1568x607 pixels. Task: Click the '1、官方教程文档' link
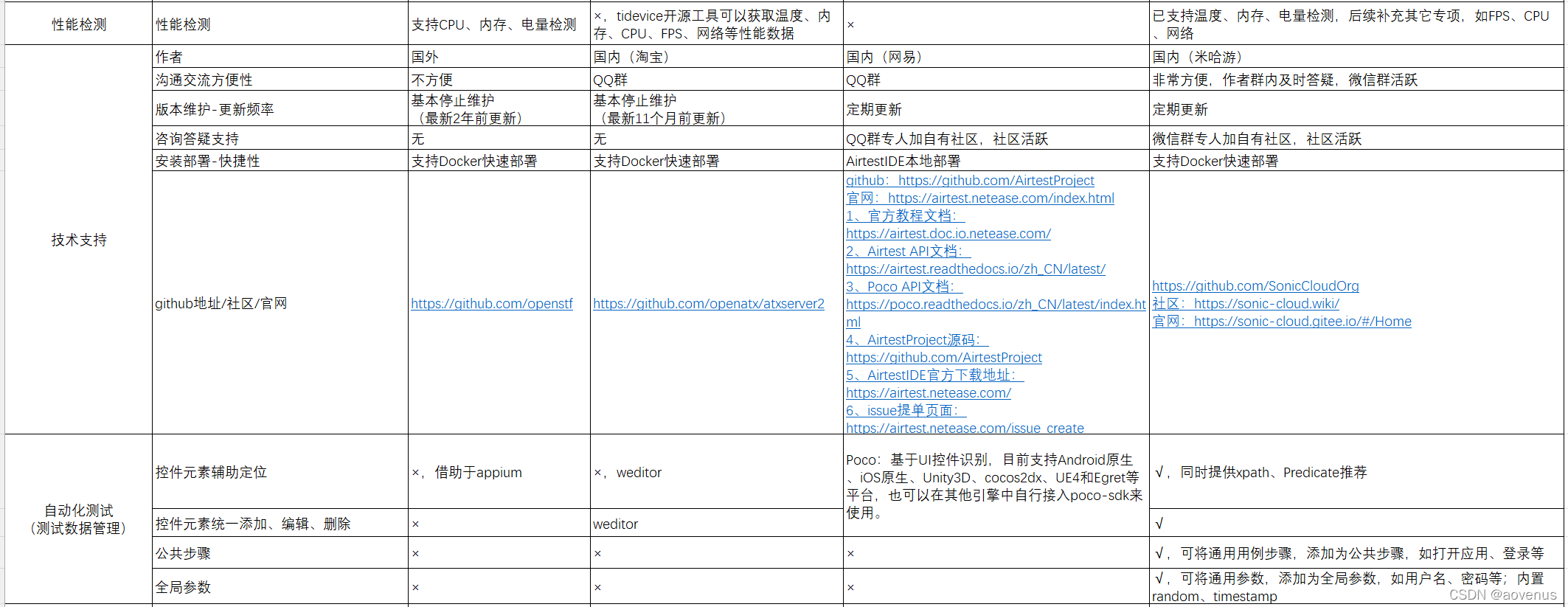click(906, 216)
